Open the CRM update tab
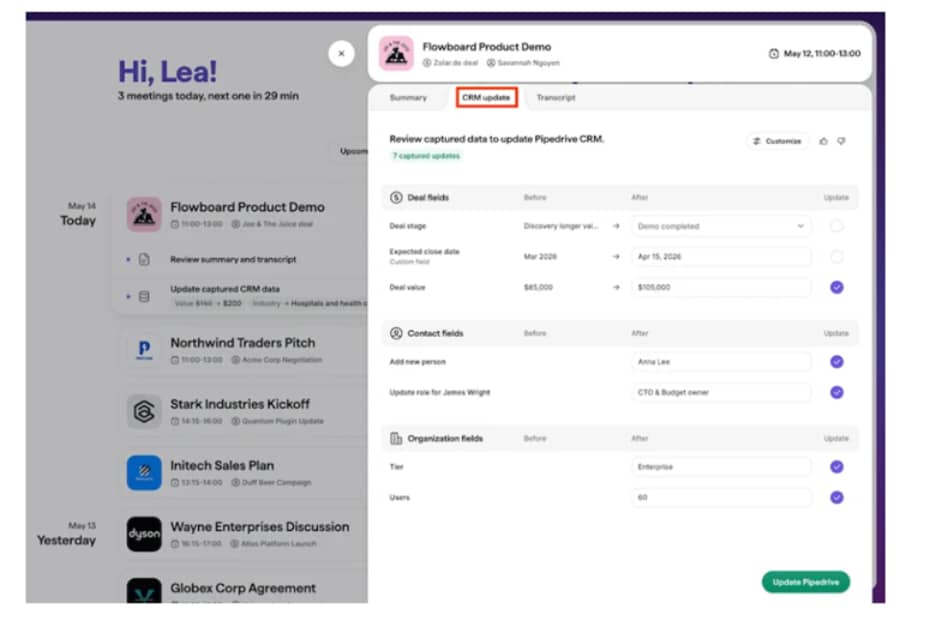936x627 pixels. click(487, 97)
